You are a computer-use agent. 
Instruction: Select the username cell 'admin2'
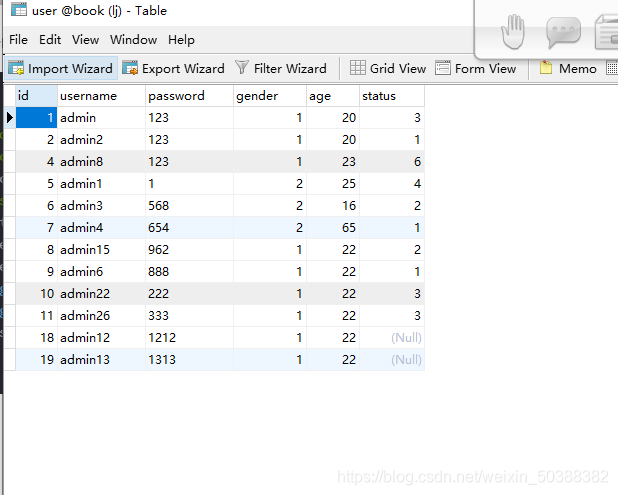coord(101,140)
